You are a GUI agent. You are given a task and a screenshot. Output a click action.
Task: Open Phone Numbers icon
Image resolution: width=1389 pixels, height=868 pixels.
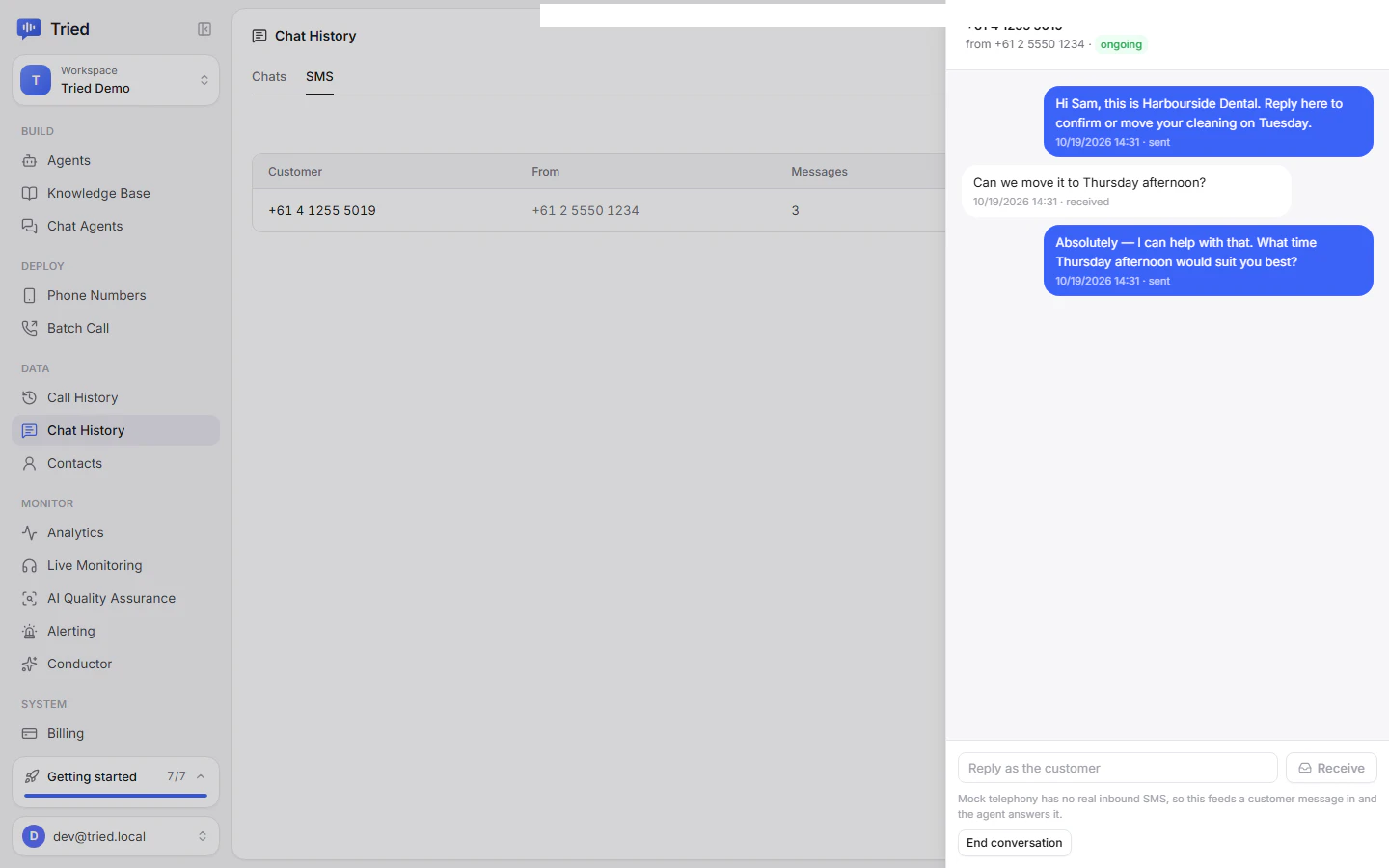(30, 295)
